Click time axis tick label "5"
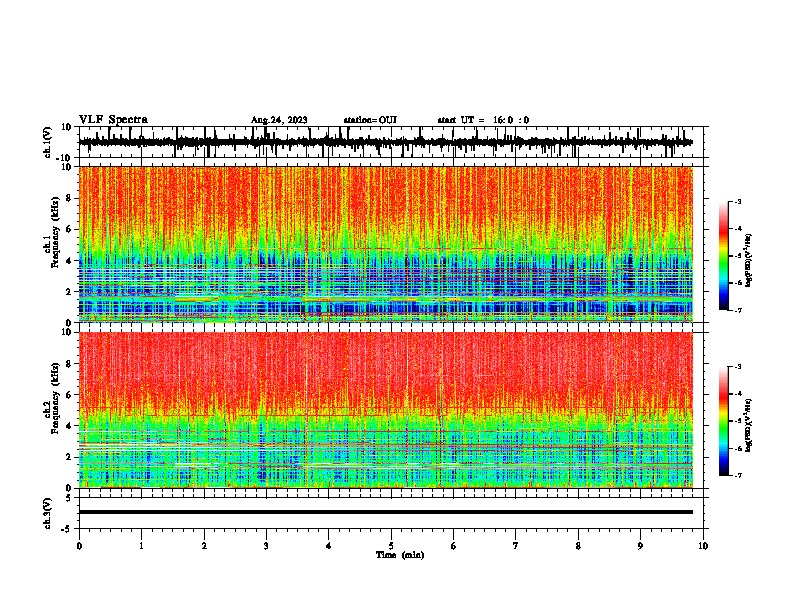Viewport: 792px width, 612px height. (391, 546)
